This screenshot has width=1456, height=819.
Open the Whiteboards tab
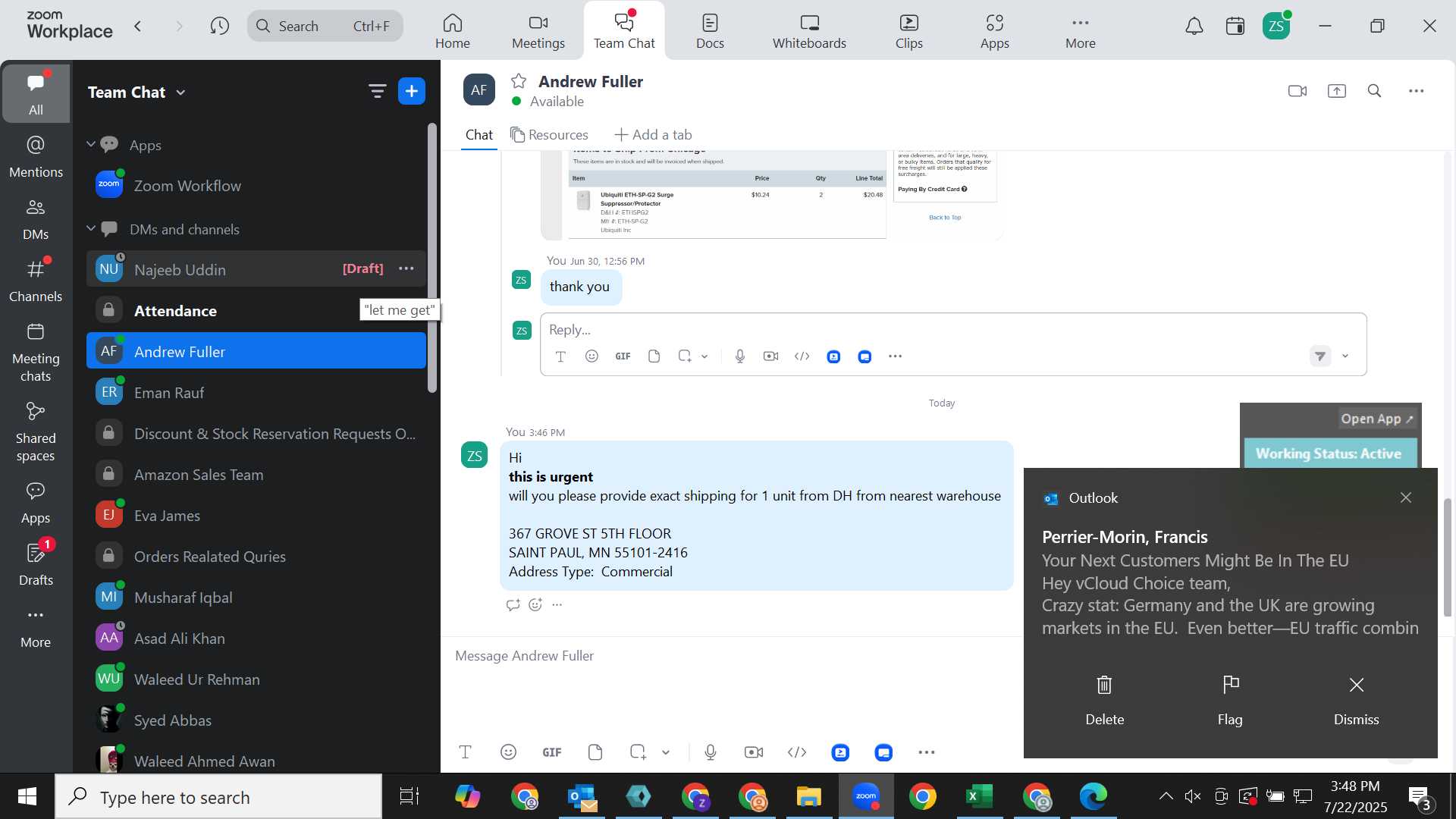(809, 31)
